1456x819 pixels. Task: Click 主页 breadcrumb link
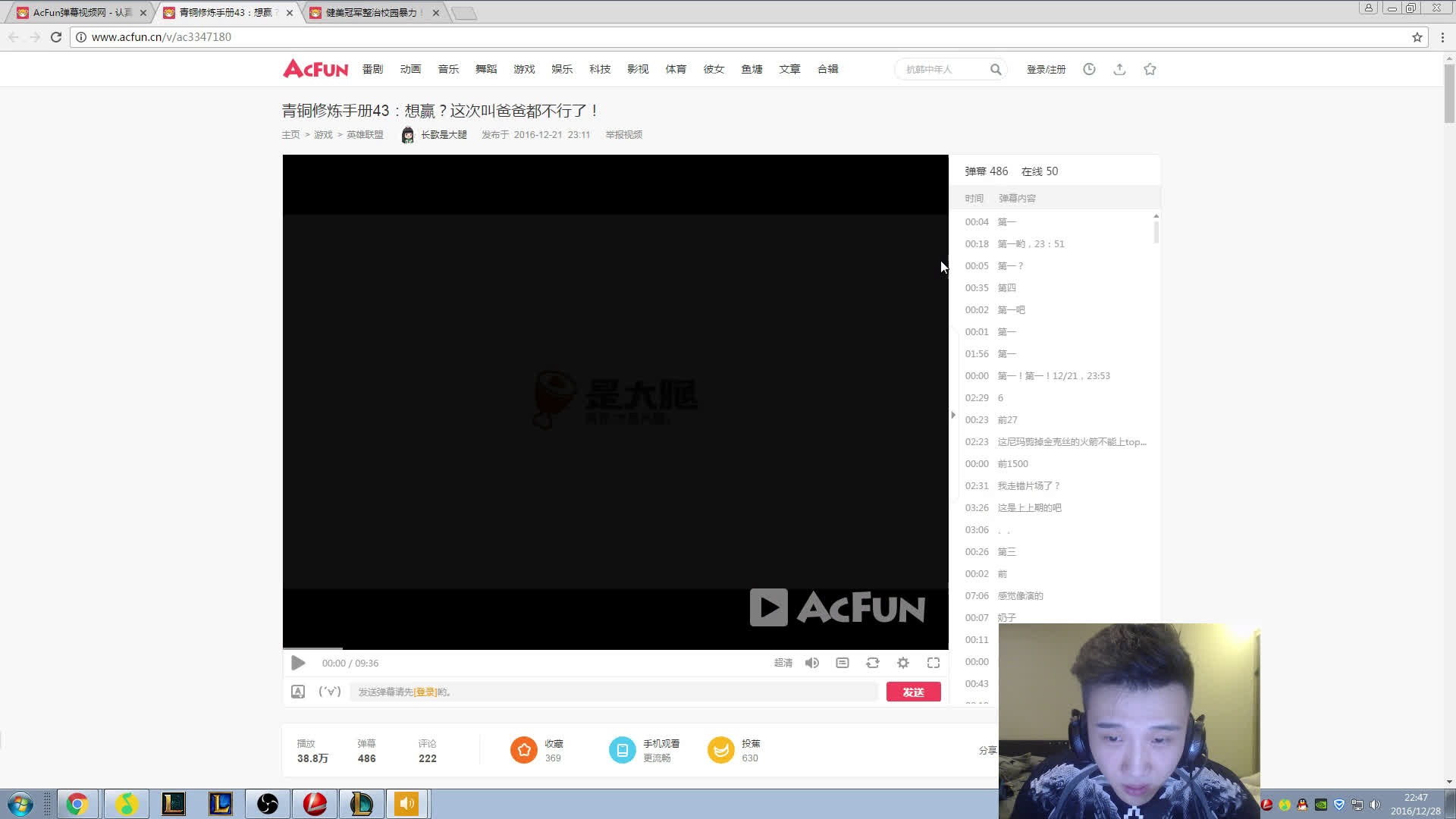click(x=291, y=135)
